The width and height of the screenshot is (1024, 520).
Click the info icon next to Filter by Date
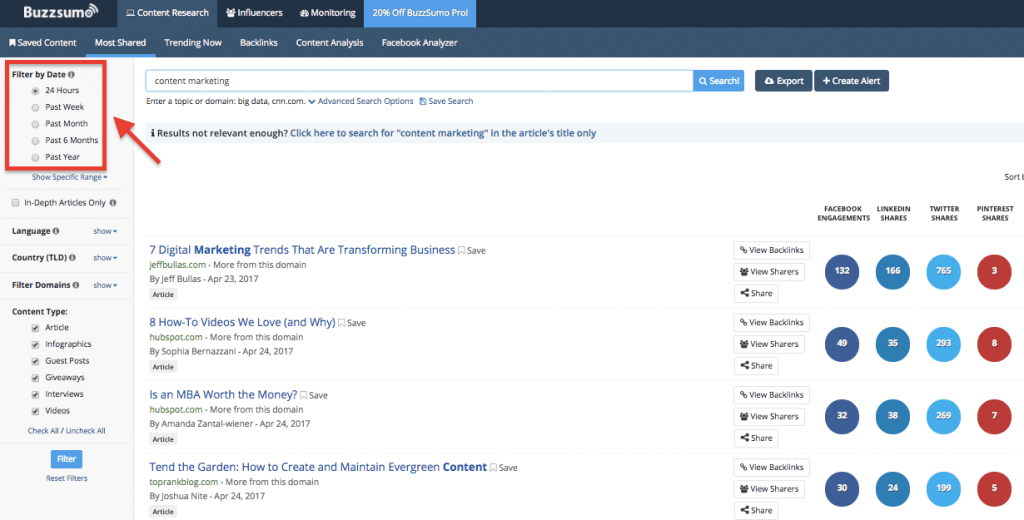click(71, 74)
